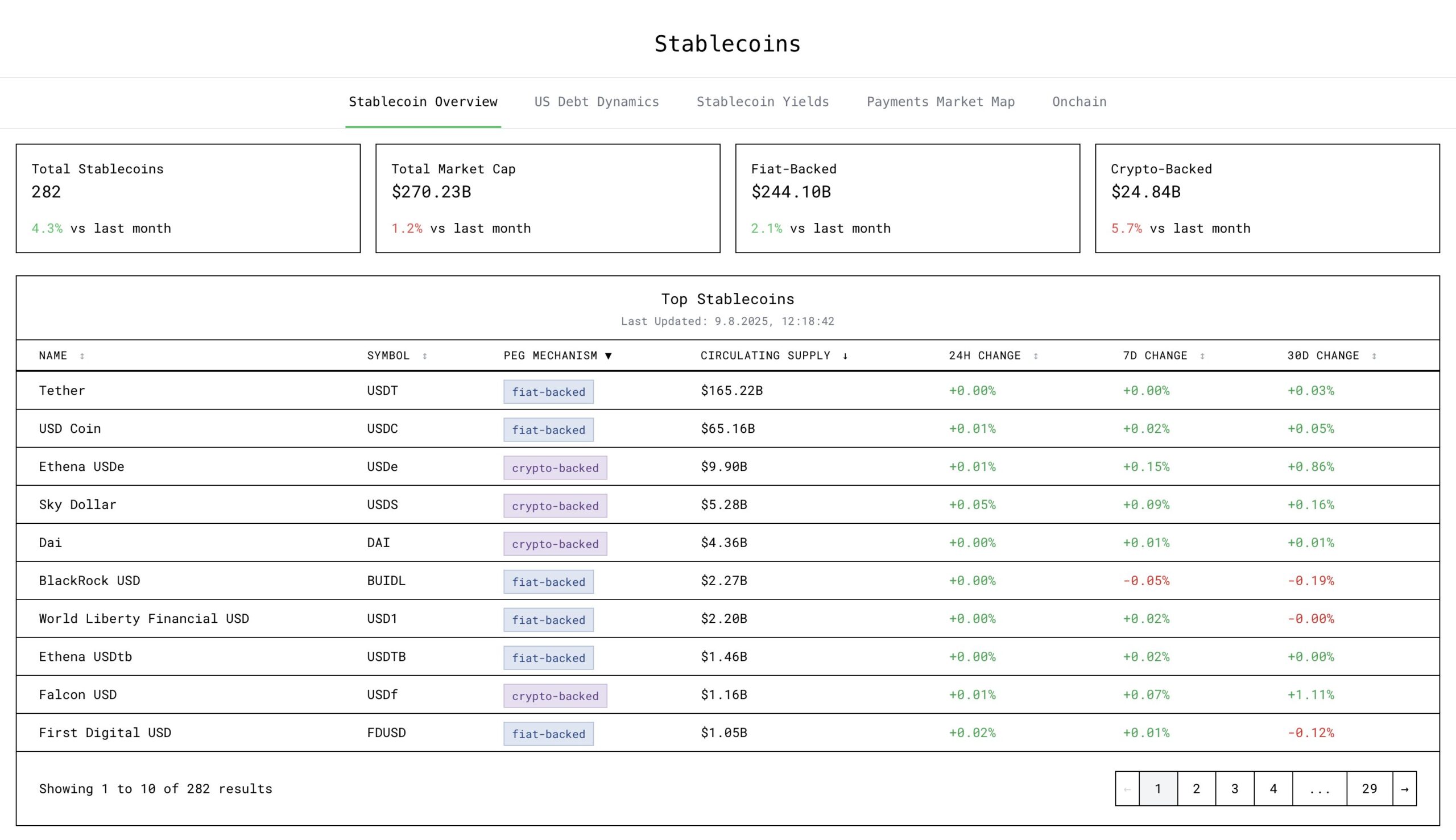Jump to page 29 of results
The height and width of the screenshot is (840, 1456).
pyautogui.click(x=1370, y=789)
